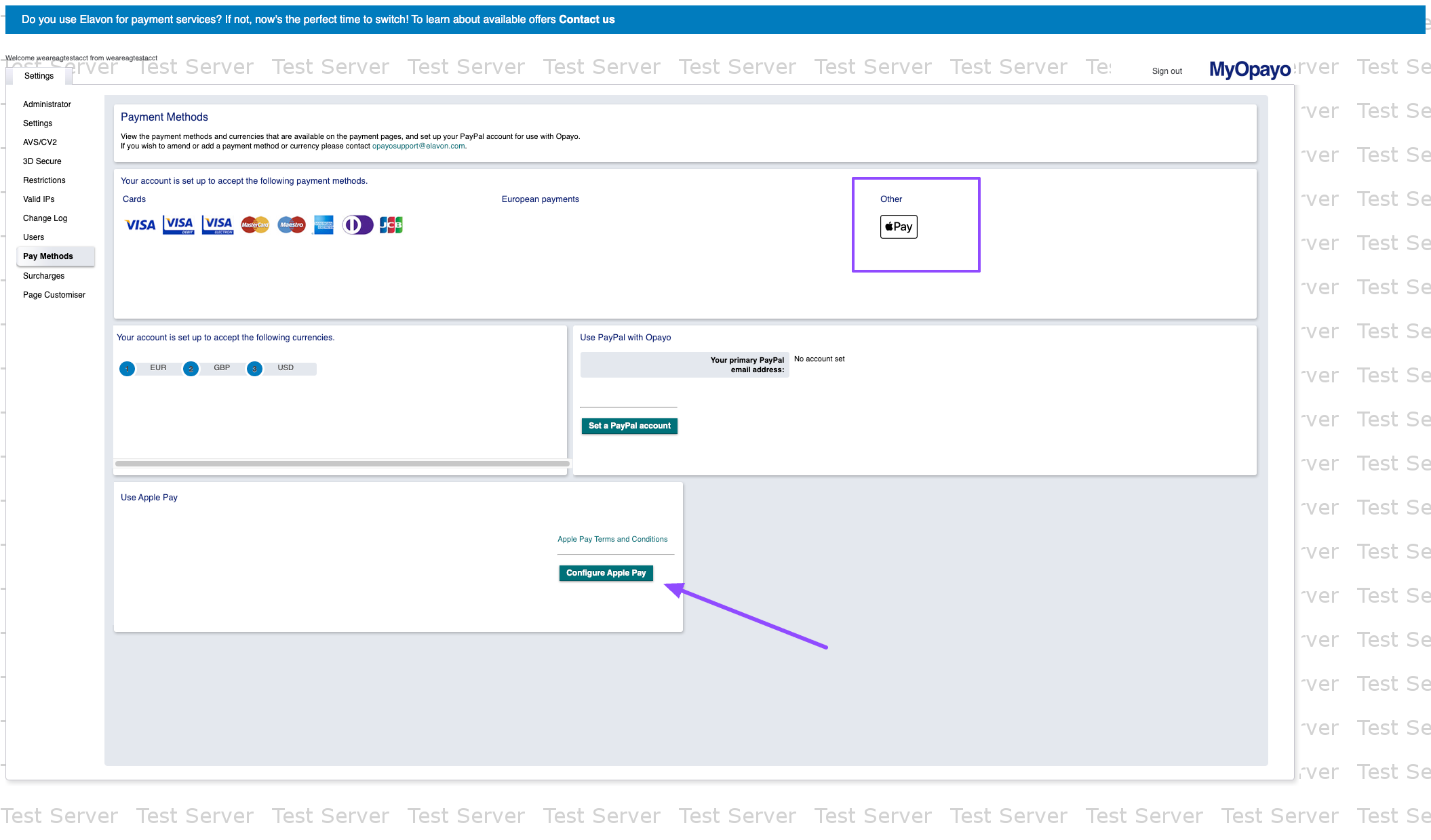
Task: Open the Settings tab at top
Action: 39,76
